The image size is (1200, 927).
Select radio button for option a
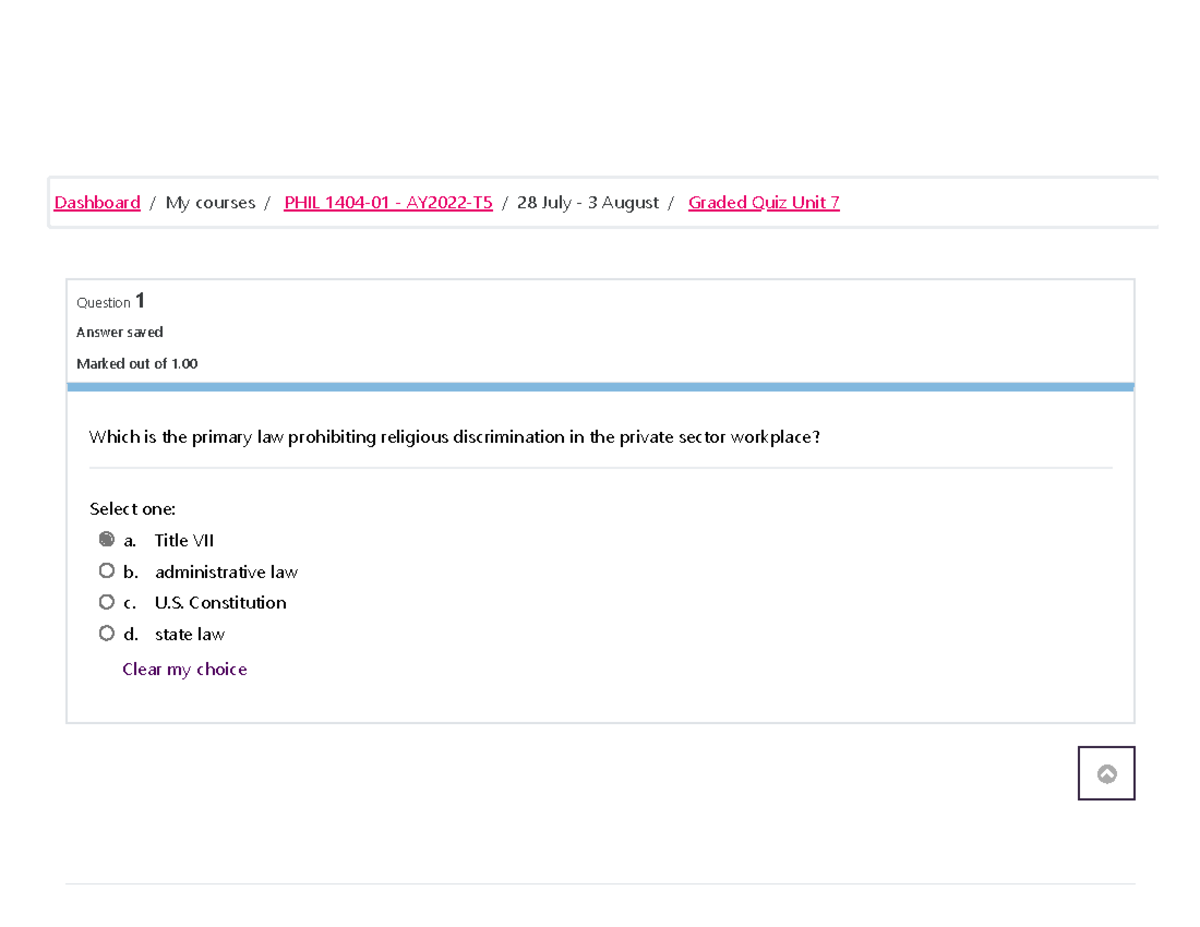tap(107, 540)
